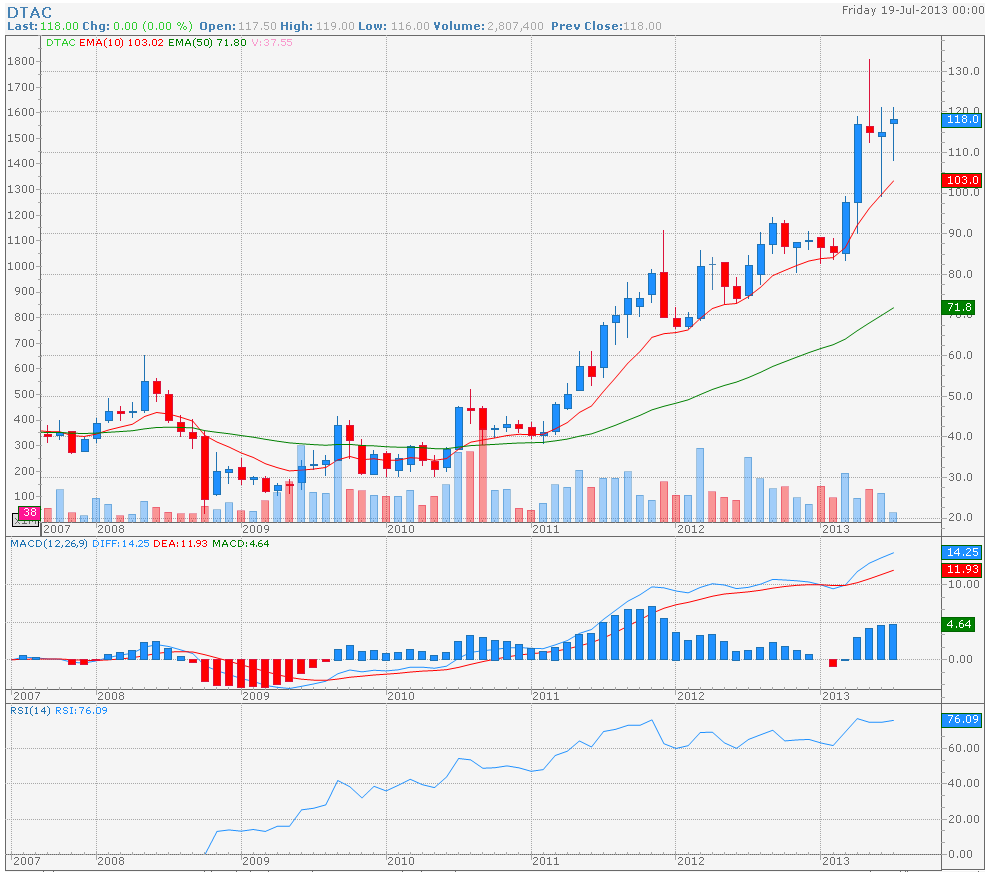
Task: Click the DEA:11.93 legend value
Action: [x=180, y=544]
